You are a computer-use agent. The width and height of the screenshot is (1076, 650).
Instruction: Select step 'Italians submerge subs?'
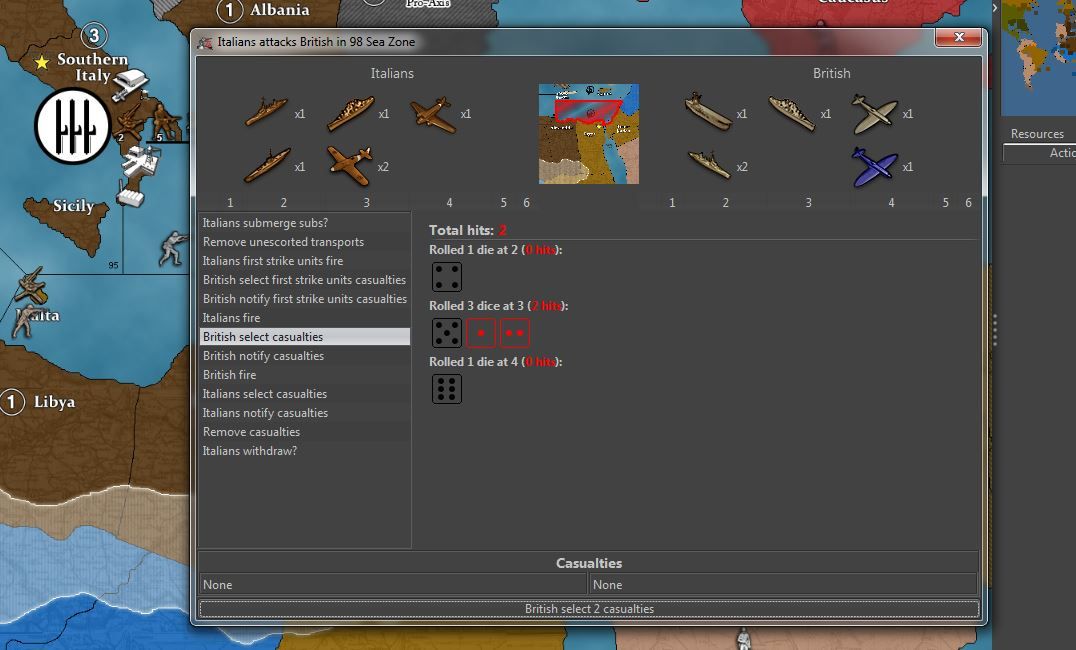(305, 222)
